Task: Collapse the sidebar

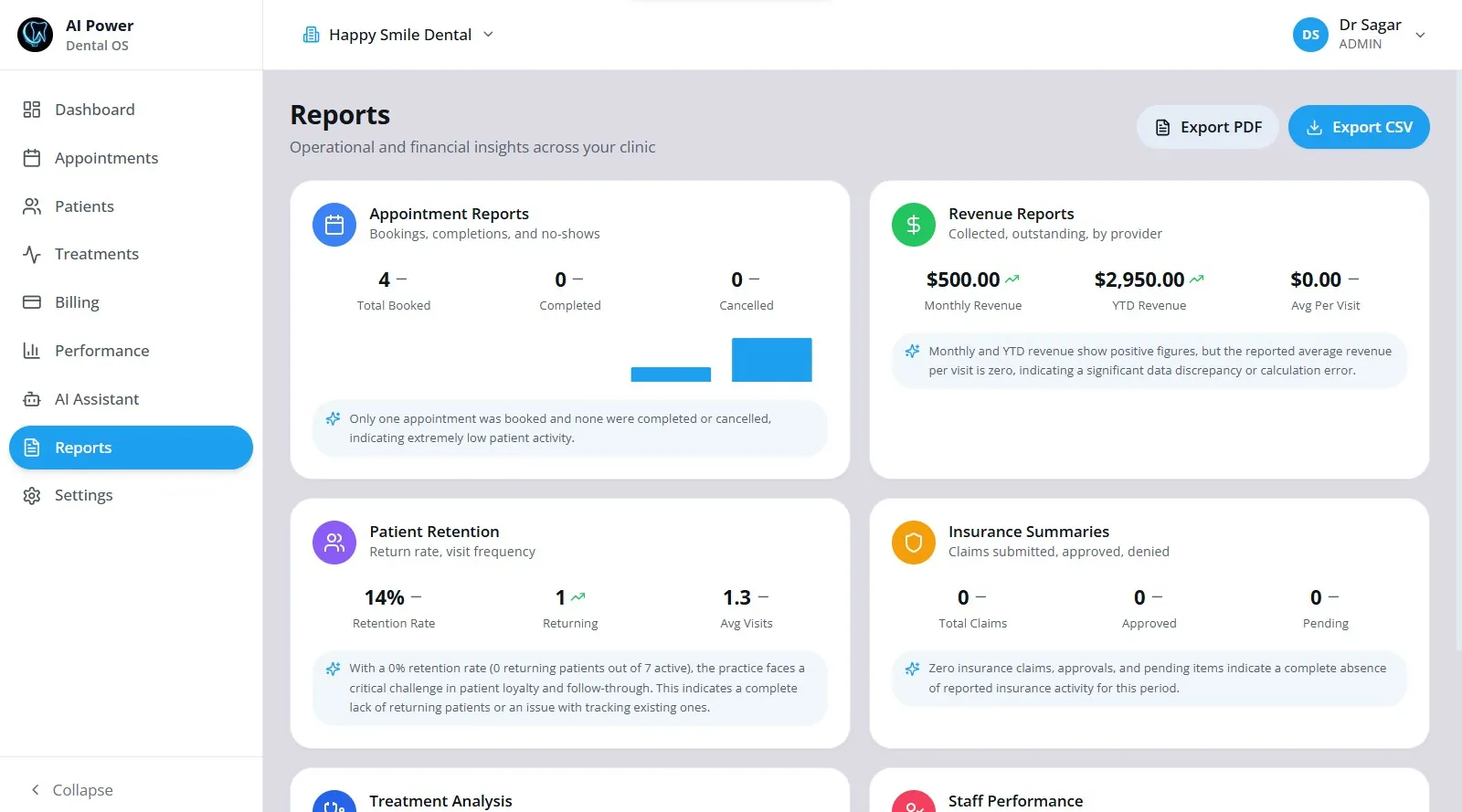Action: click(72, 790)
